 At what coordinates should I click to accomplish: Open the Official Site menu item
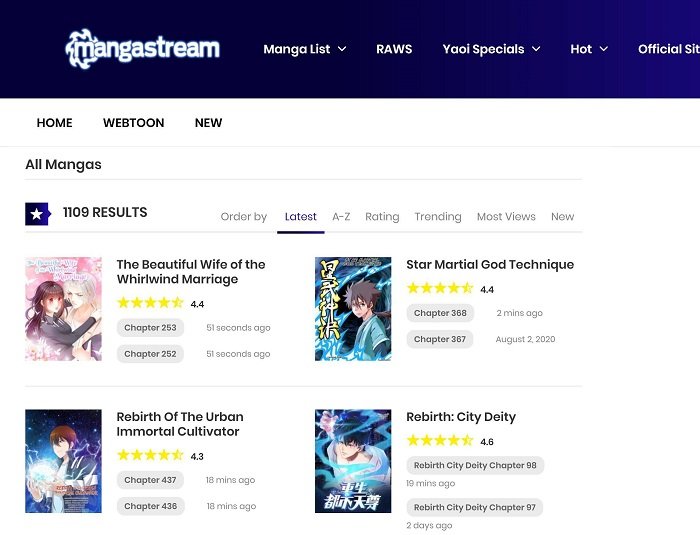[669, 49]
